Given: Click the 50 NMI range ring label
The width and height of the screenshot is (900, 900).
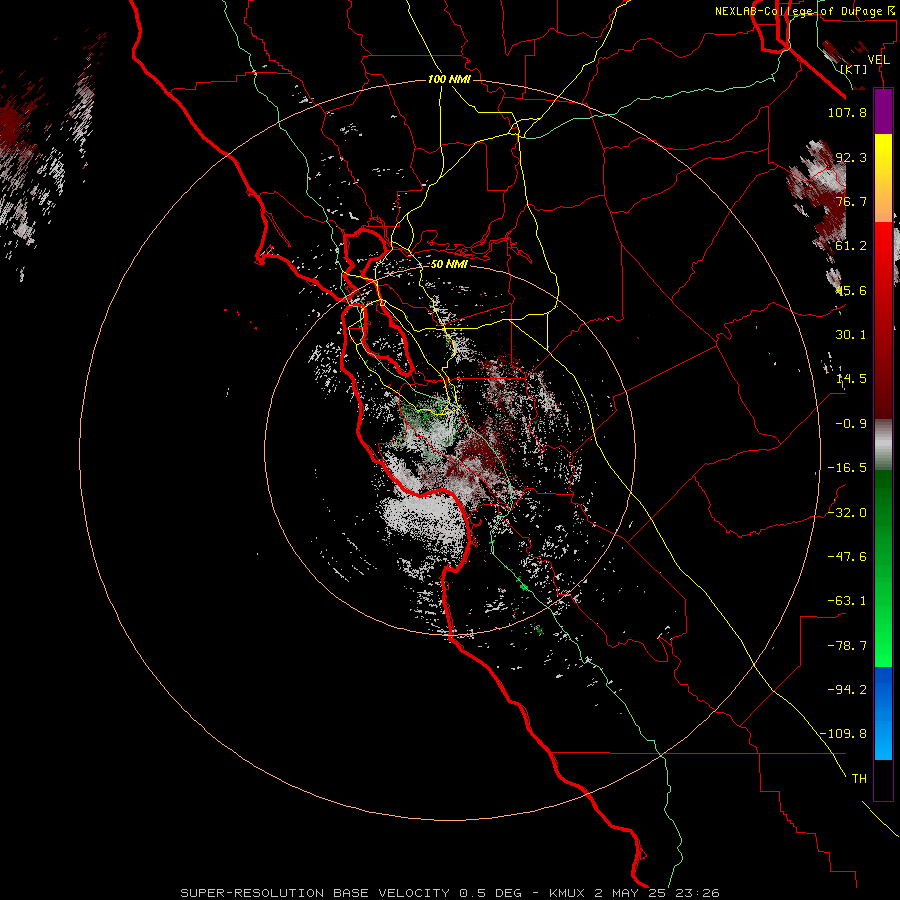Looking at the screenshot, I should point(449,264).
